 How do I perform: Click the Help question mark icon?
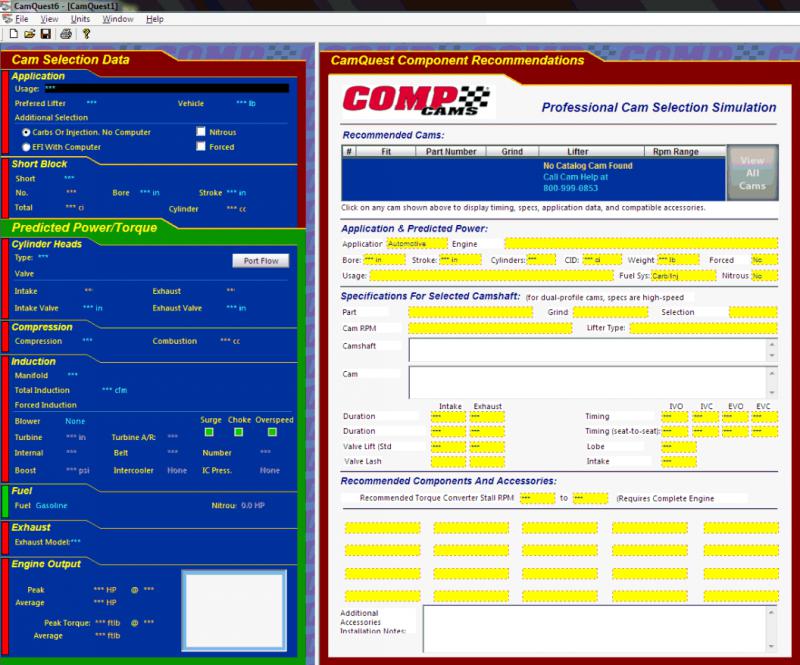(87, 34)
